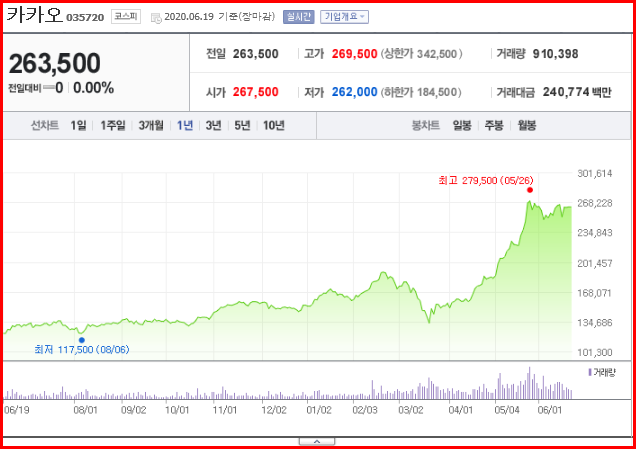
Task: Click the 268,228 y-axis label
Action: coord(595,203)
